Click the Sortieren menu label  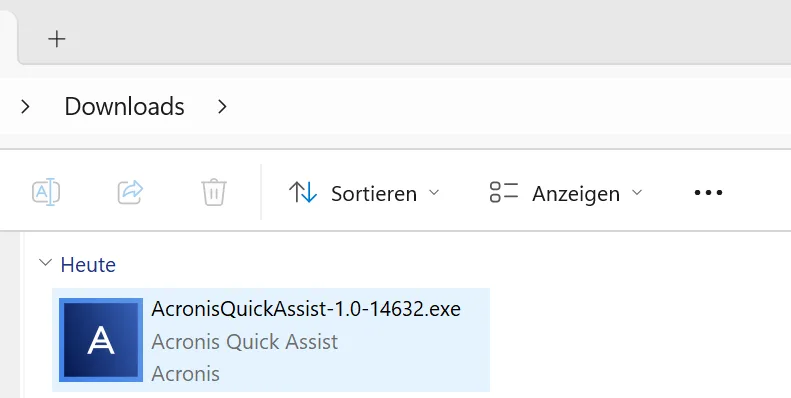(x=374, y=194)
